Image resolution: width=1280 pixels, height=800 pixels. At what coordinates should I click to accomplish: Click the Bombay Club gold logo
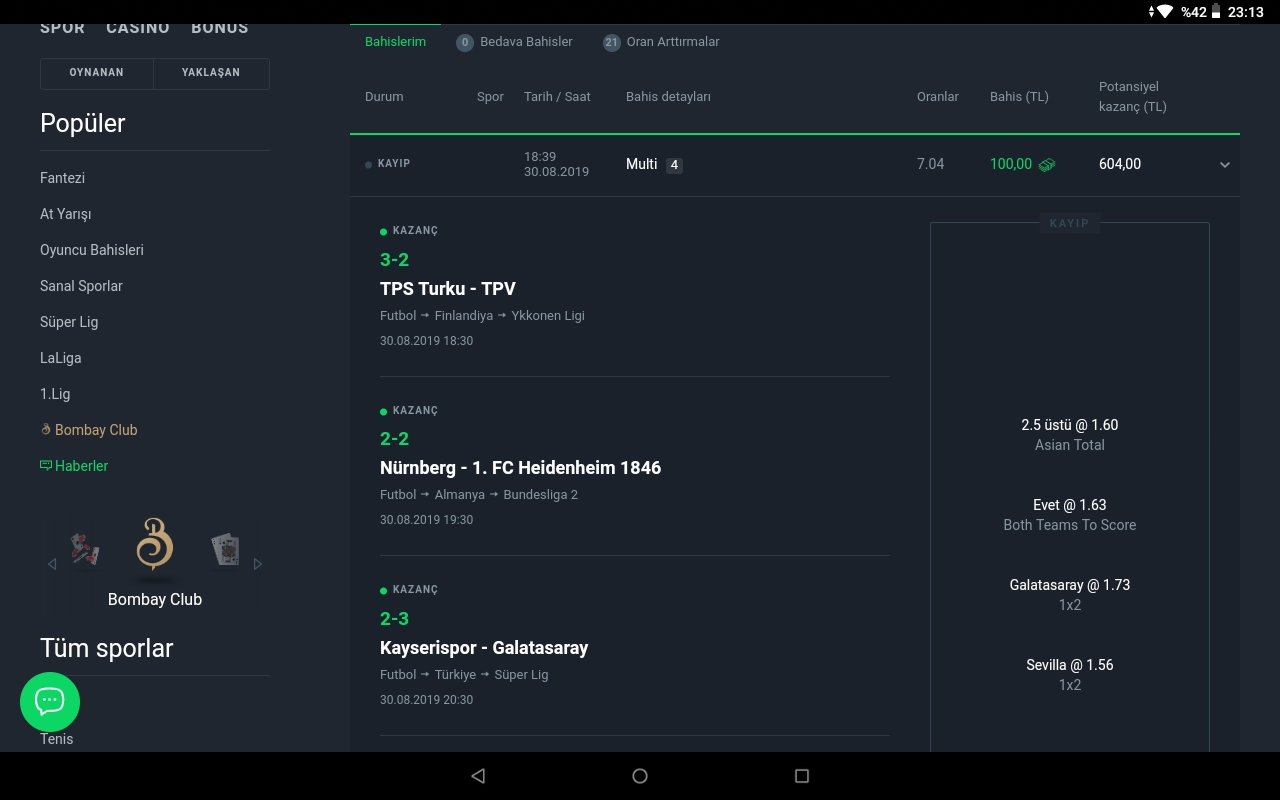[154, 544]
